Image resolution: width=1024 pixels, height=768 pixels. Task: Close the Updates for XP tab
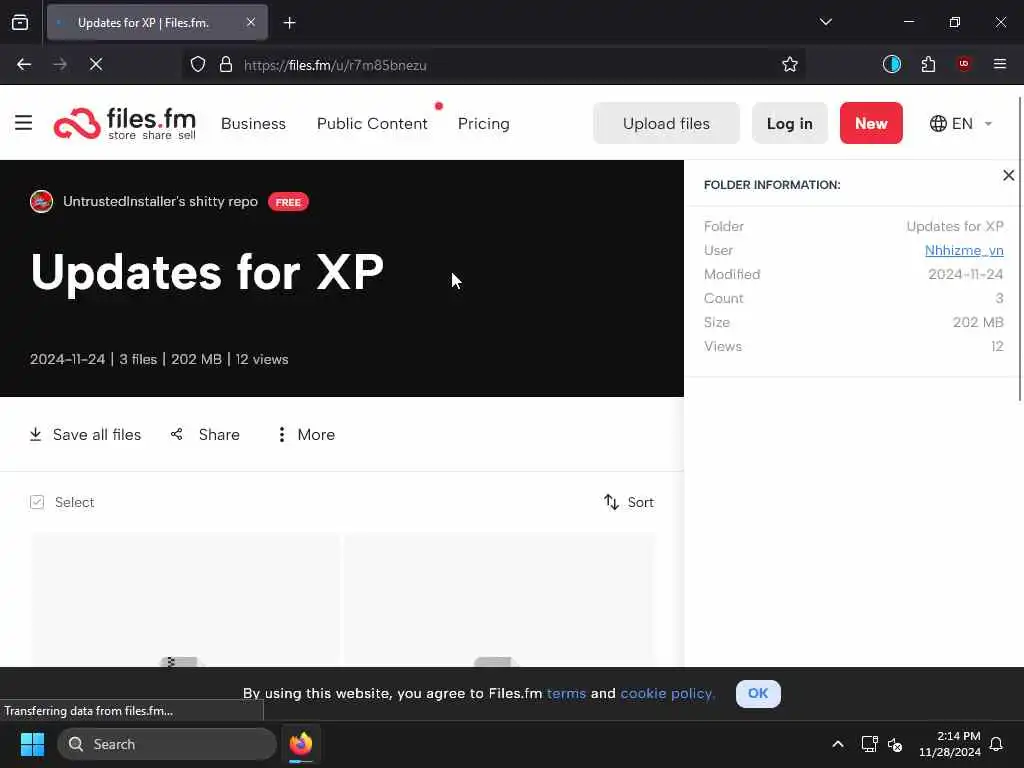click(x=251, y=23)
